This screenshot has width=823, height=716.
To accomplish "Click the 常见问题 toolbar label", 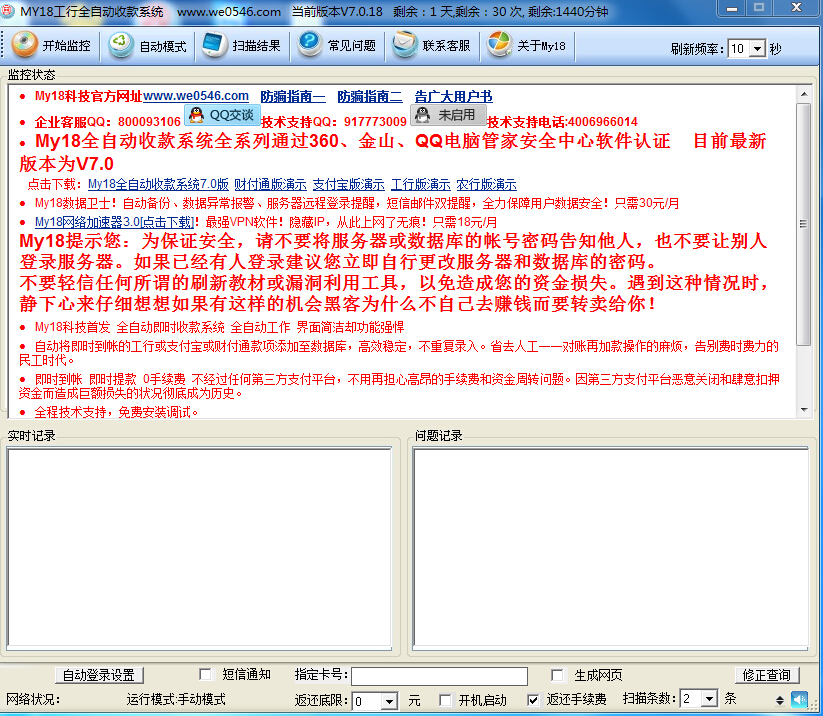I will (x=352, y=46).
